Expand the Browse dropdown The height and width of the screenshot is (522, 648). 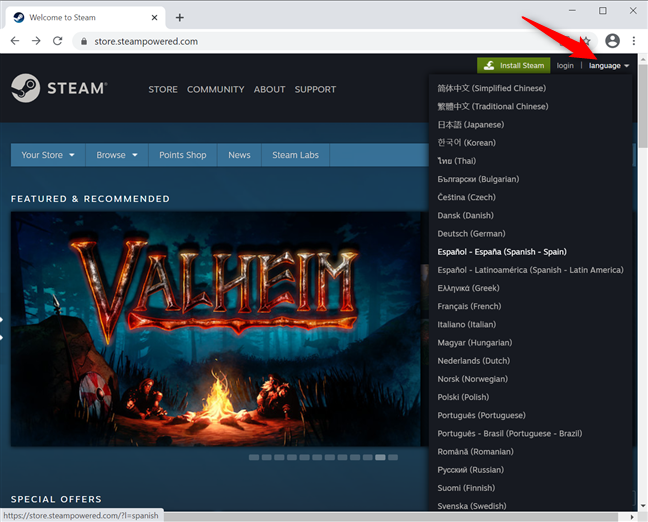click(x=117, y=155)
